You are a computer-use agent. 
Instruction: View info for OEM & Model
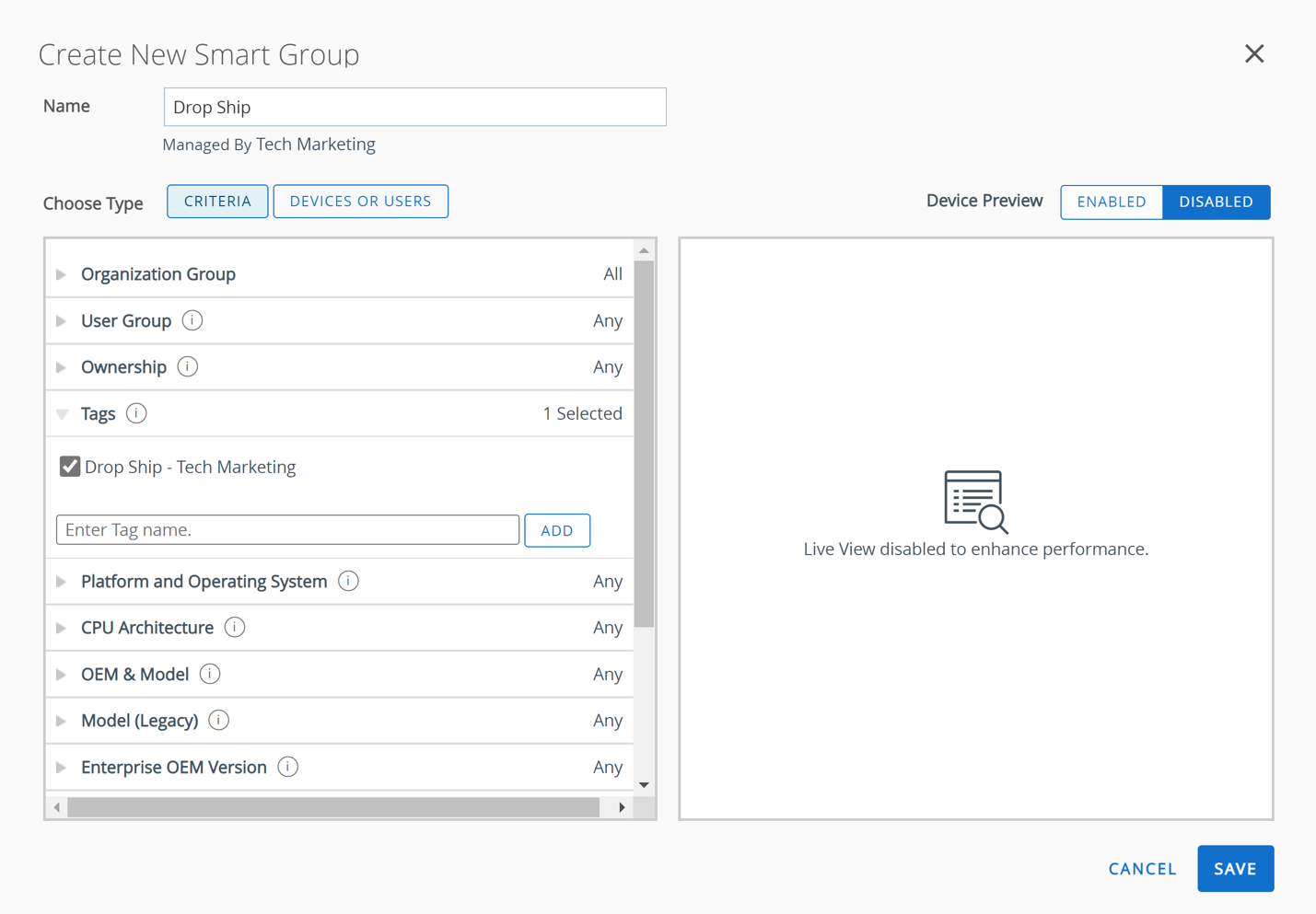[210, 674]
